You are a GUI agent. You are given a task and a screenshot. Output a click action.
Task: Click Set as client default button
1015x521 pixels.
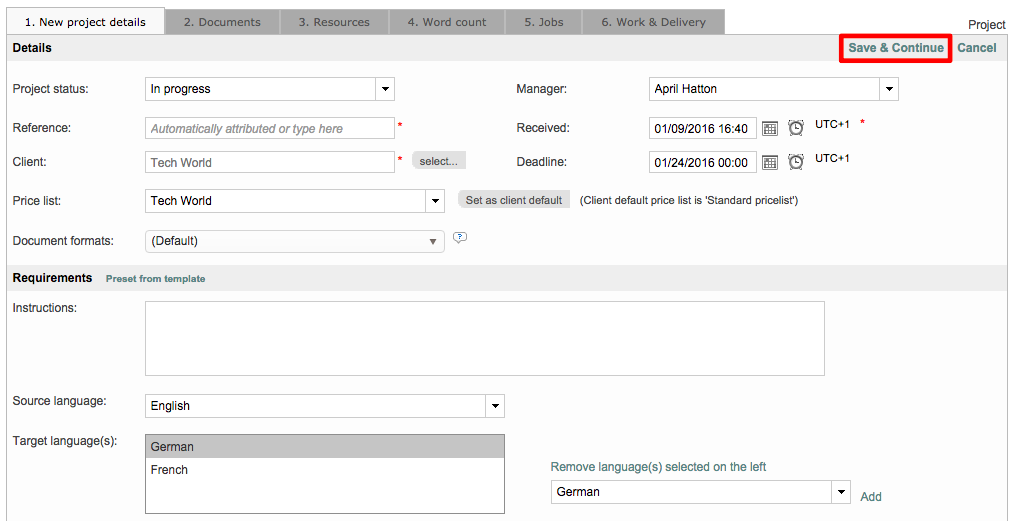click(x=514, y=200)
